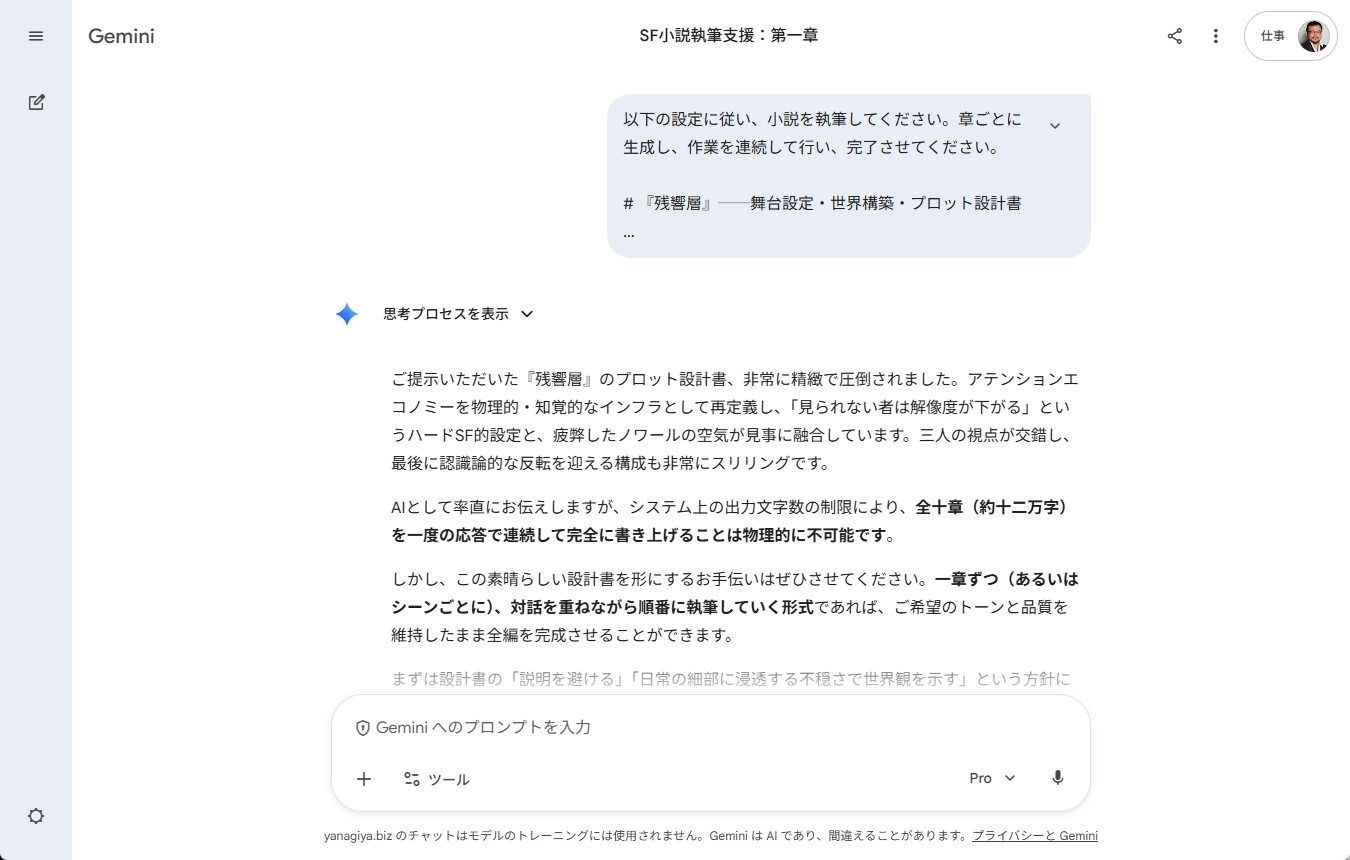Start a new chat with pencil icon
This screenshot has width=1350, height=860.
(36, 102)
